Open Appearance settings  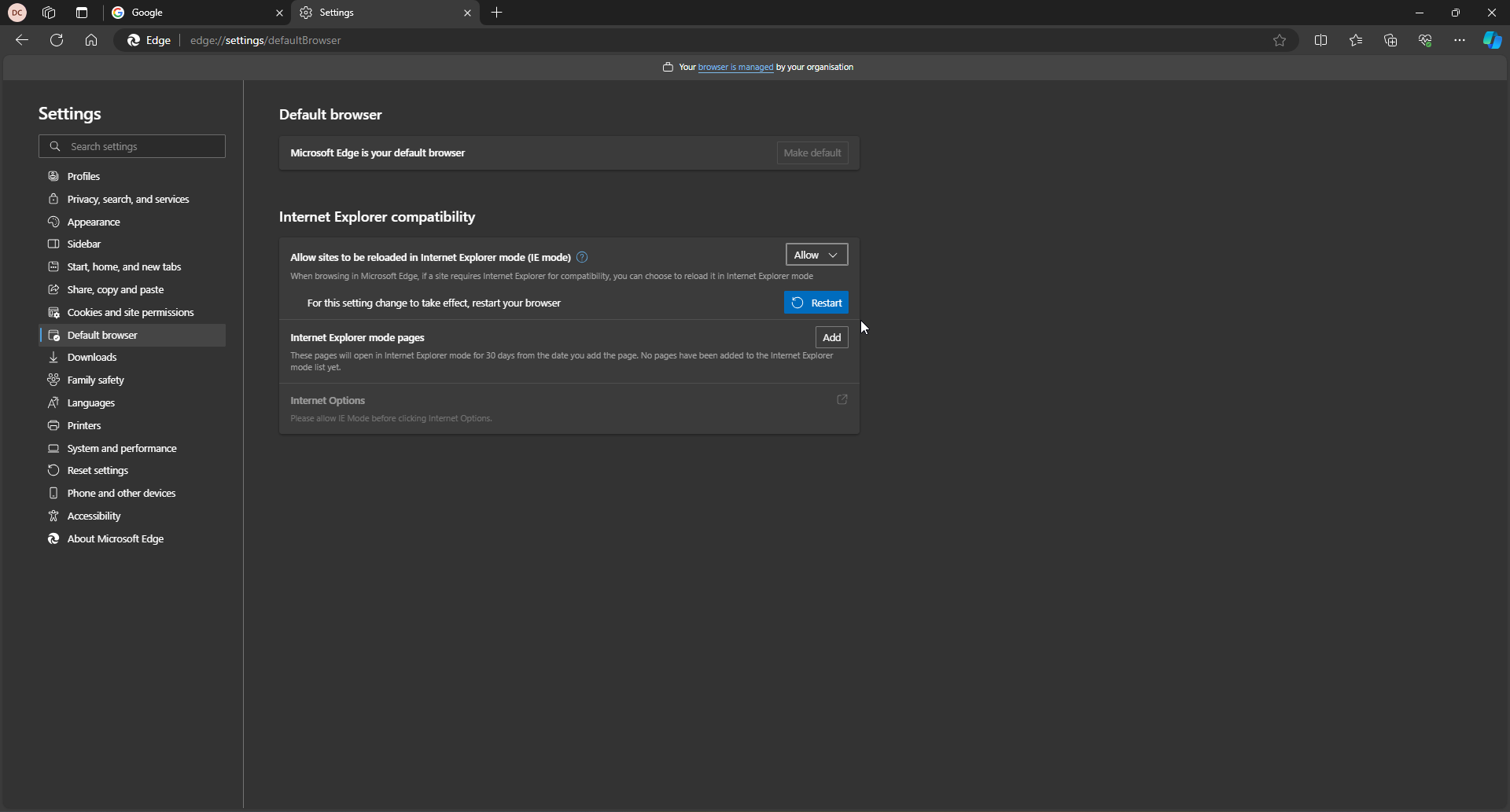coord(132,222)
